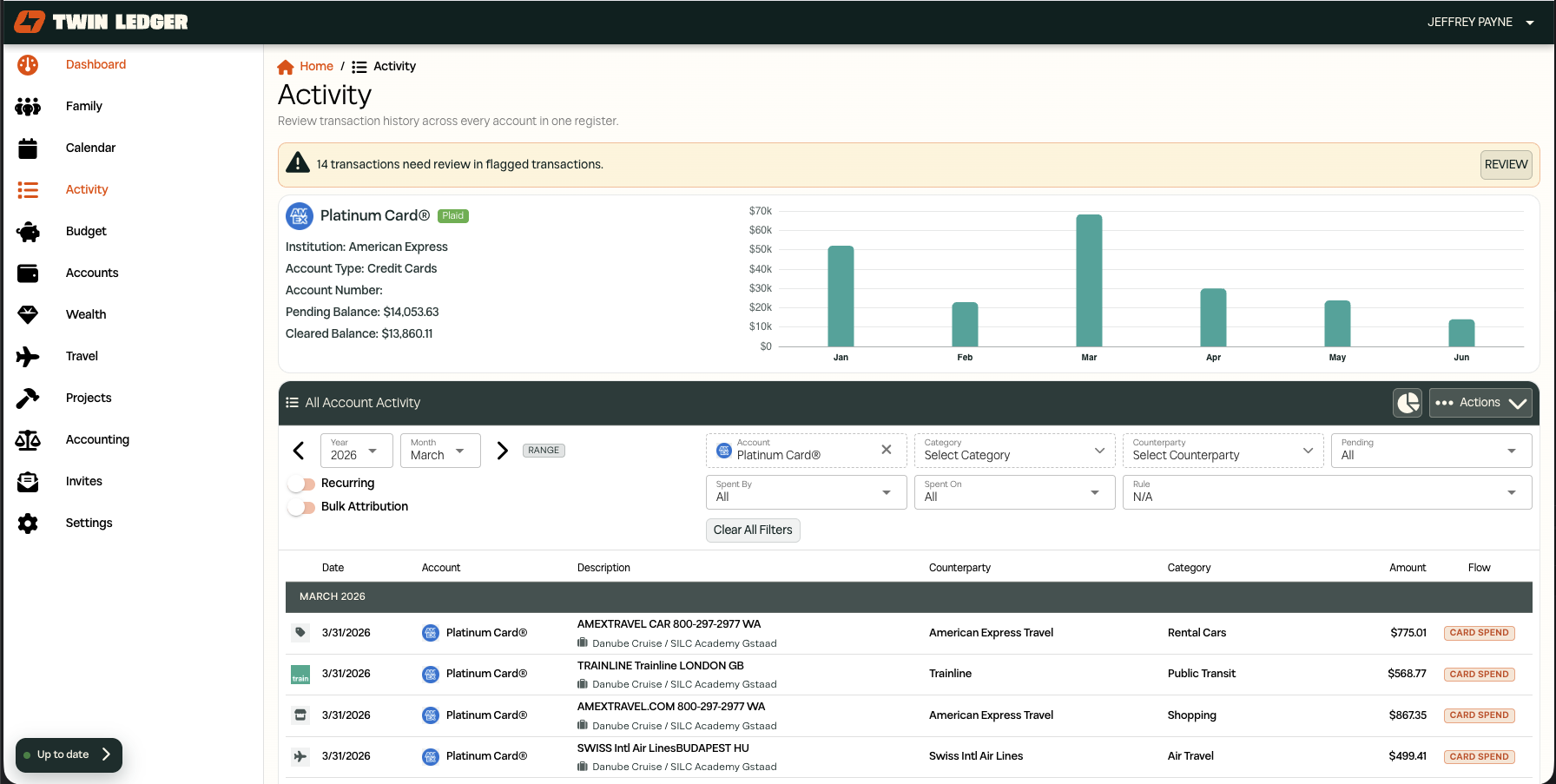Click the REVIEW button in alert banner
This screenshot has height=784, width=1556.
[x=1506, y=164]
